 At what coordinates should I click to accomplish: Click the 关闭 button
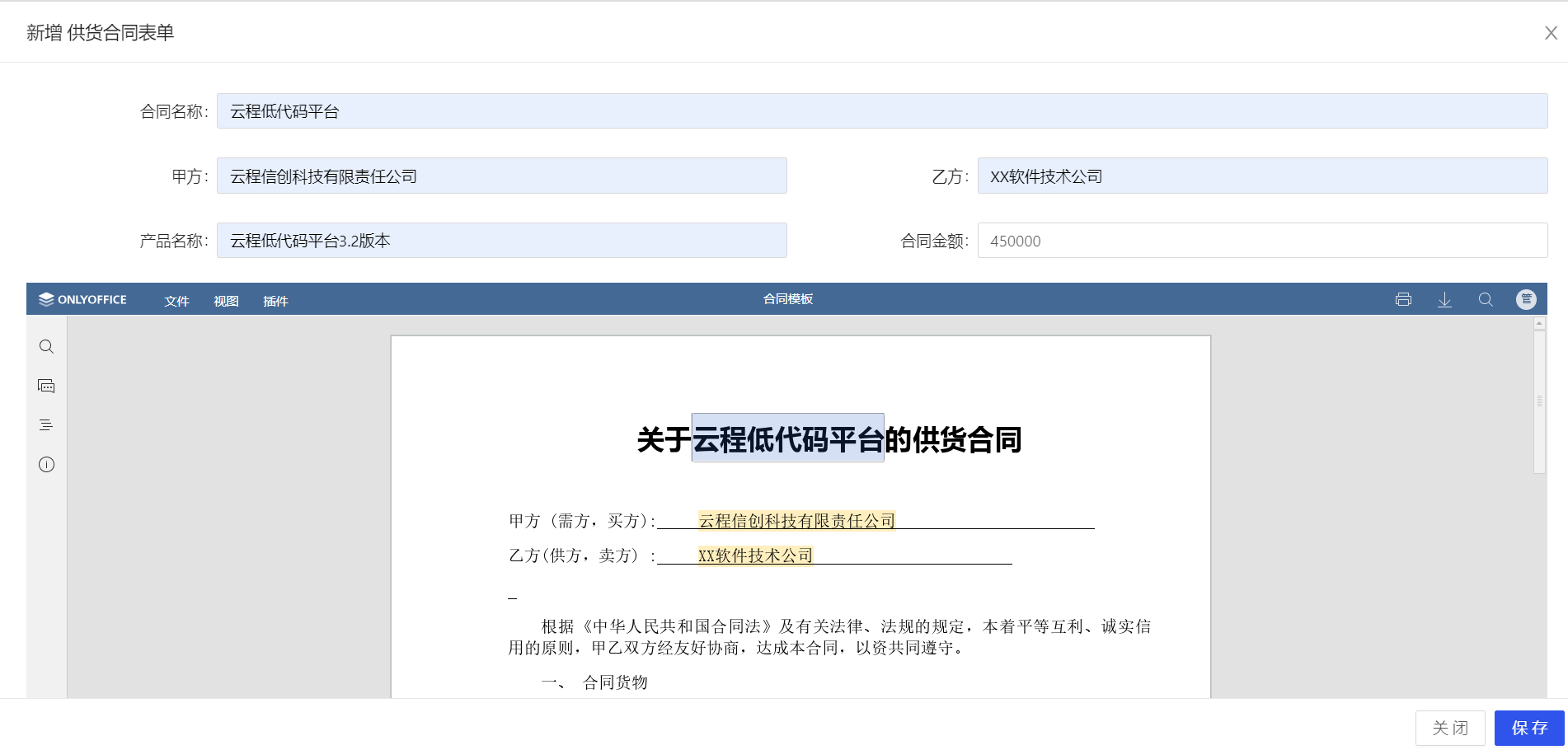[1451, 728]
